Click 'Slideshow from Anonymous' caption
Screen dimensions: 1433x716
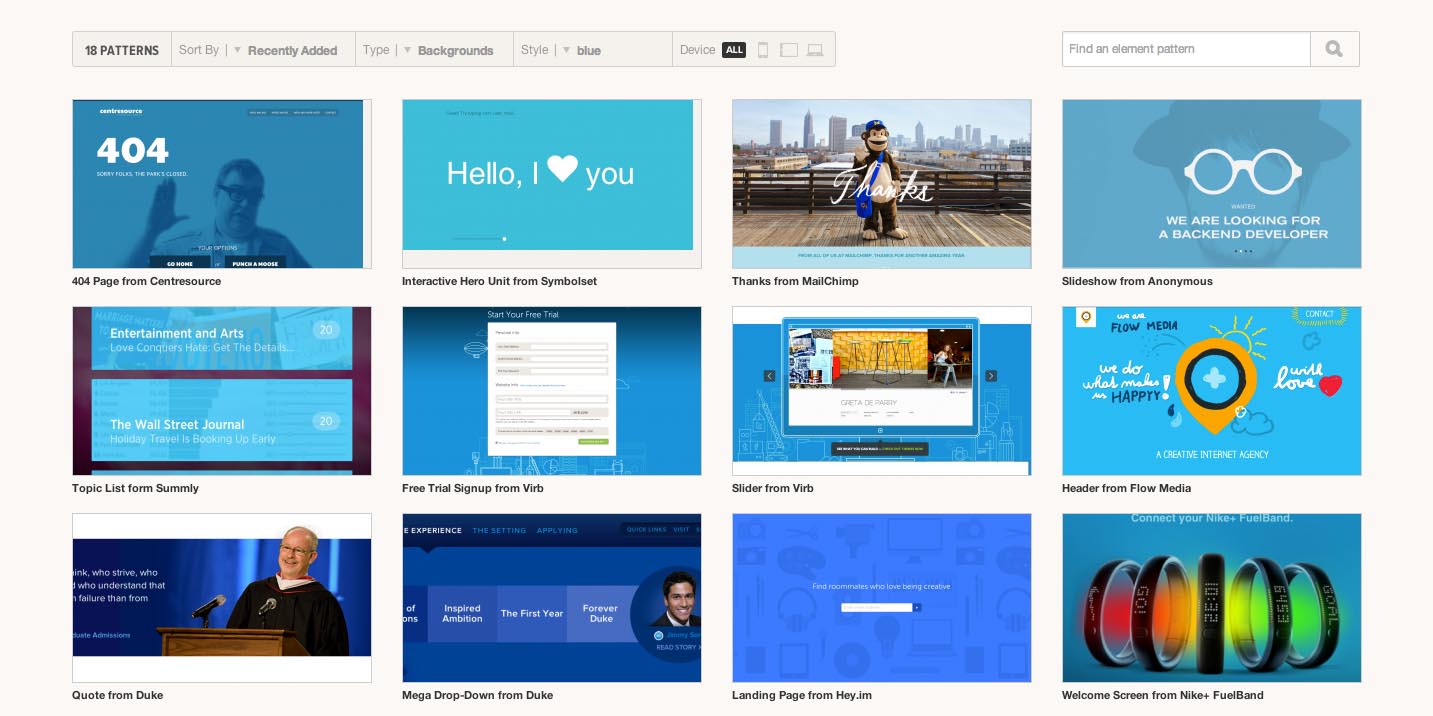1137,281
